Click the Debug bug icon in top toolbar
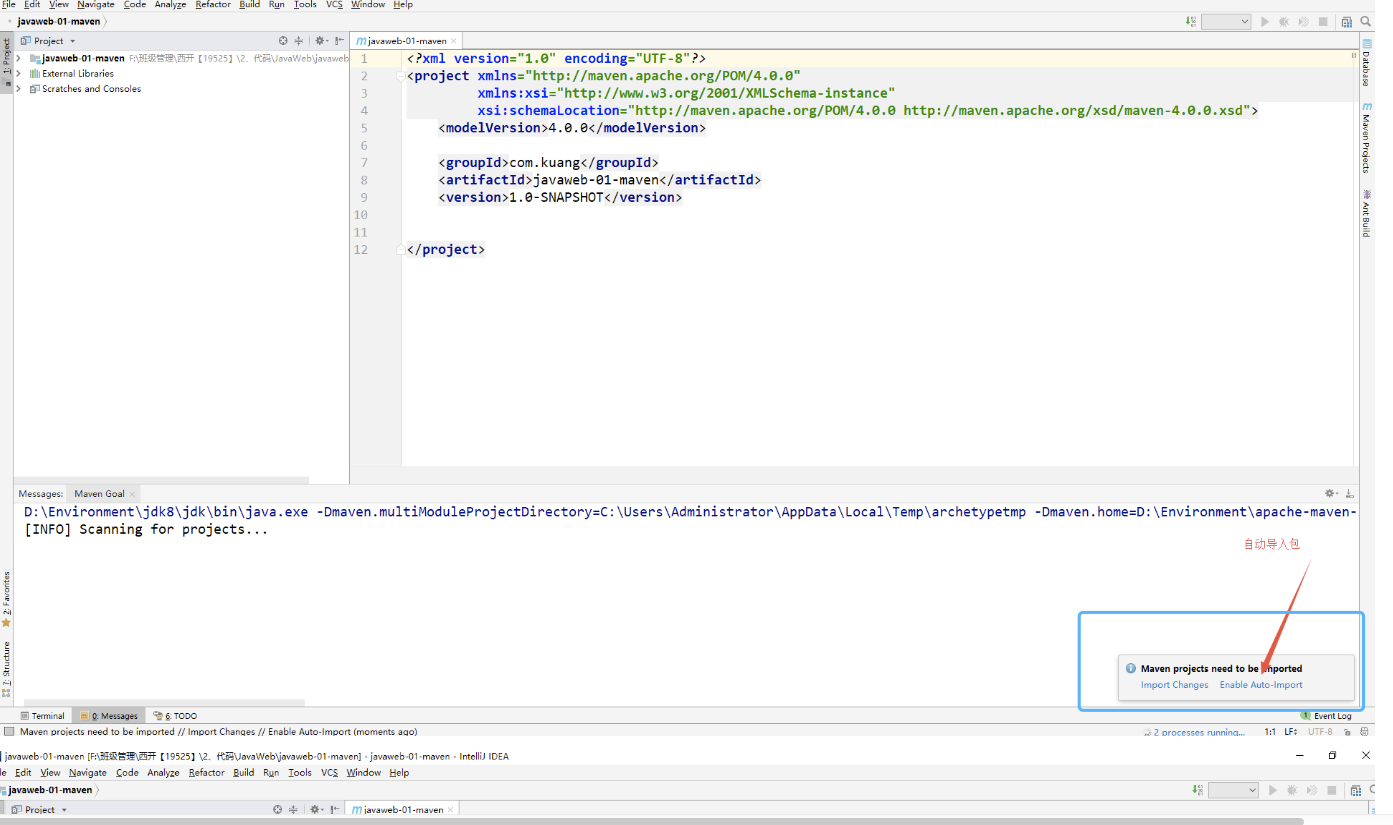The height and width of the screenshot is (825, 1393). pos(1284,21)
